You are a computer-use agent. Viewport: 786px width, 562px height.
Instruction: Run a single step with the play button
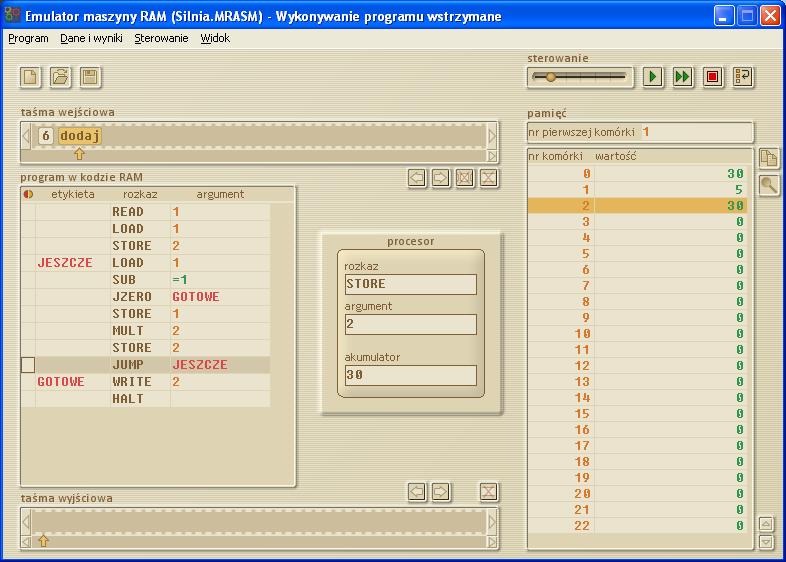coord(653,77)
